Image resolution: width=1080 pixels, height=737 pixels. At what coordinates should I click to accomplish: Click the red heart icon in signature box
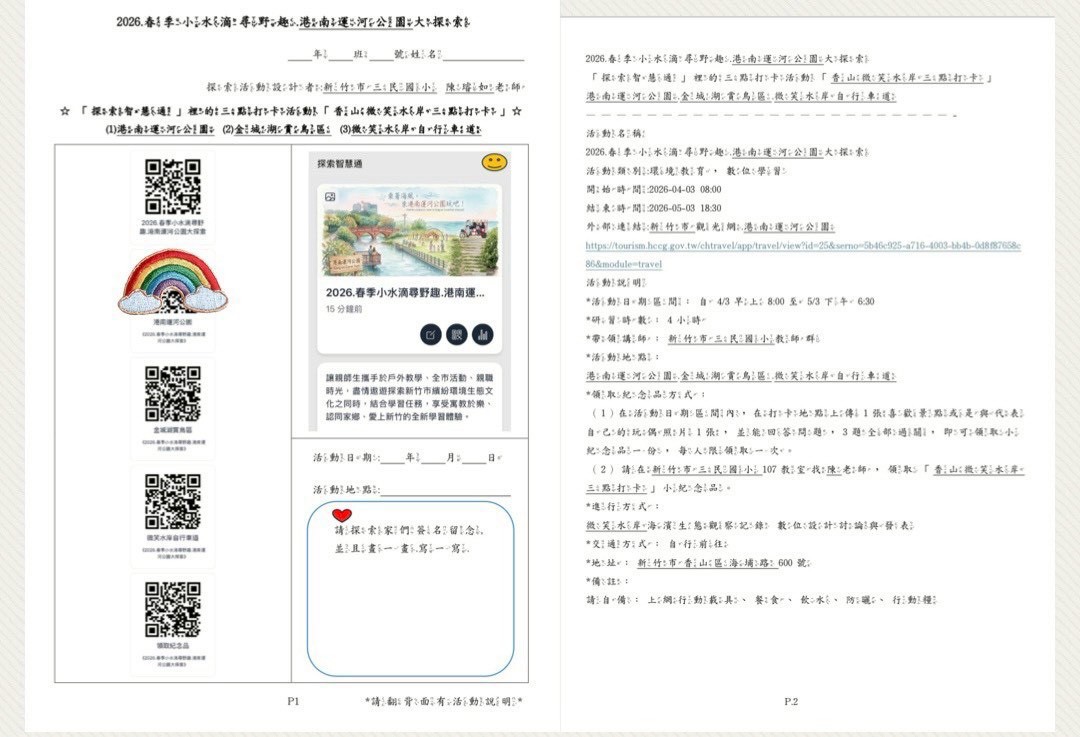(x=342, y=514)
